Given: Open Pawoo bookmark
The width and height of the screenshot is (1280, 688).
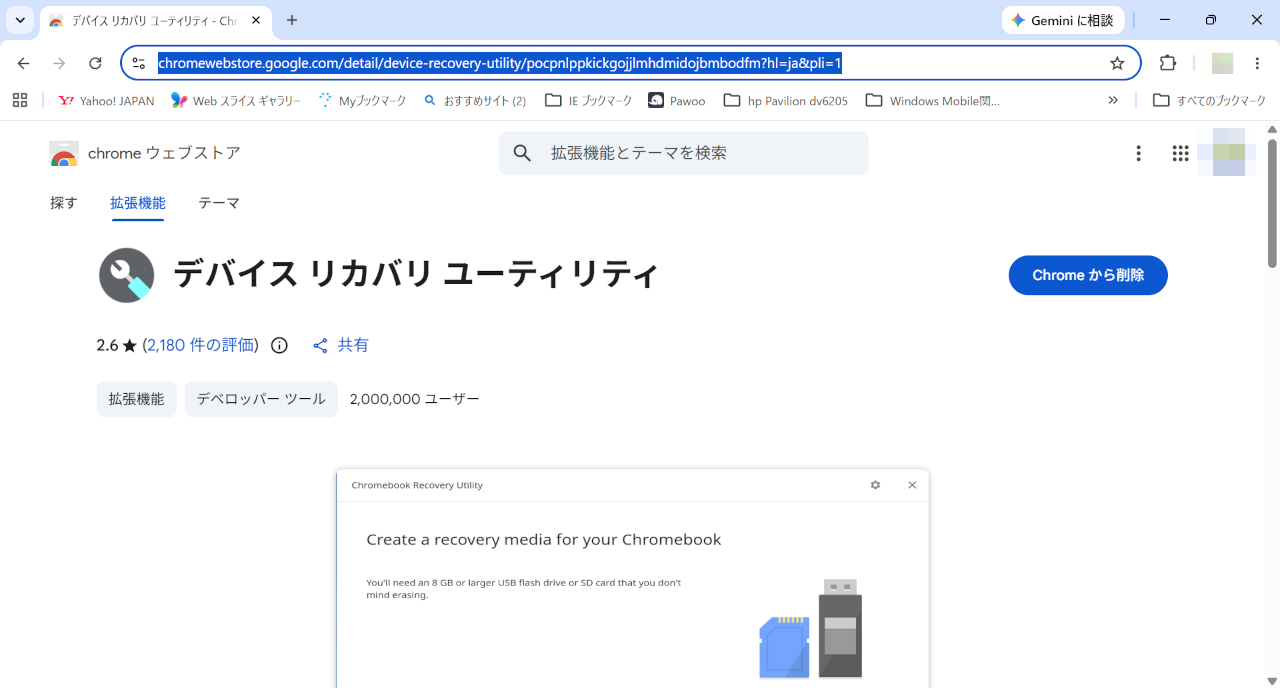Looking at the screenshot, I should (677, 100).
